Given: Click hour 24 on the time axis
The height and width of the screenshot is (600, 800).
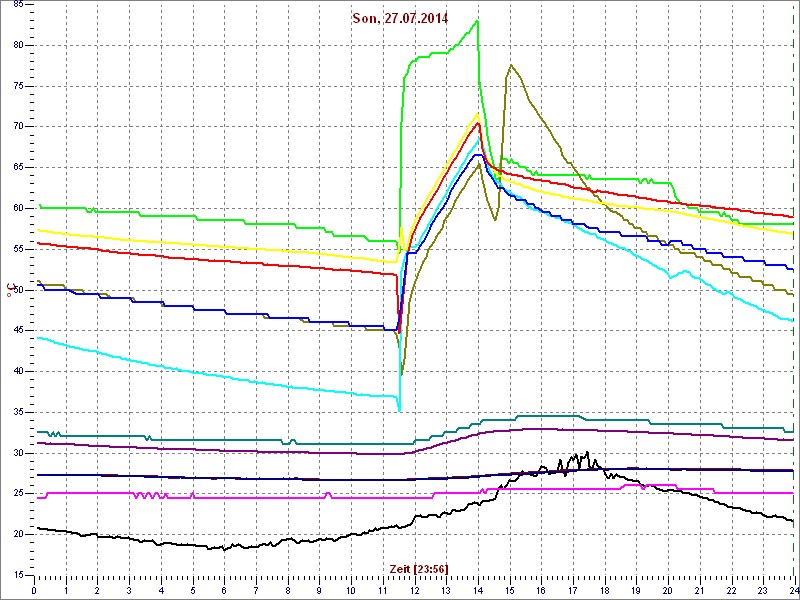Looking at the screenshot, I should click(x=792, y=589).
